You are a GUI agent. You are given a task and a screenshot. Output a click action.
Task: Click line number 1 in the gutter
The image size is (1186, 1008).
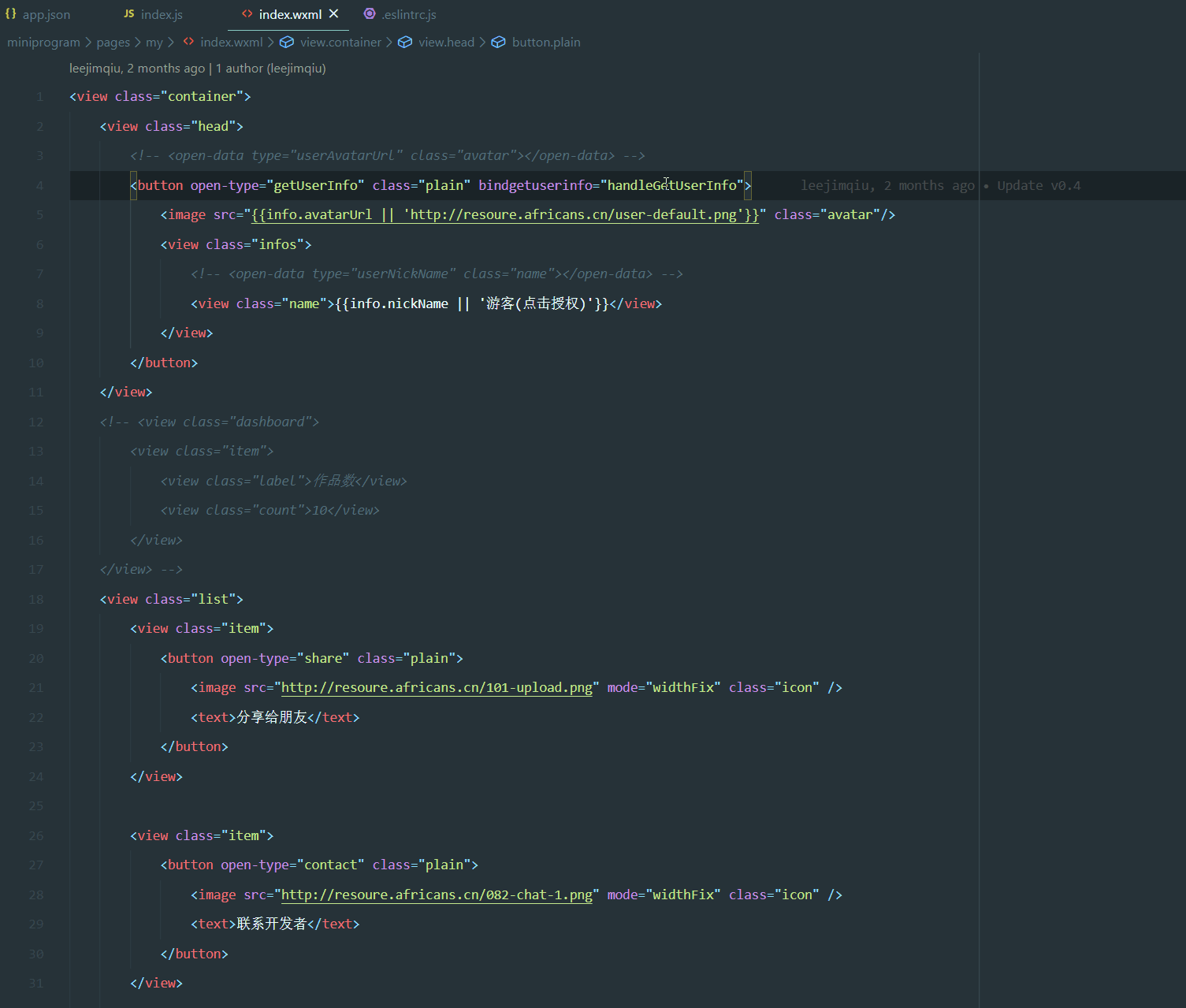tap(39, 97)
